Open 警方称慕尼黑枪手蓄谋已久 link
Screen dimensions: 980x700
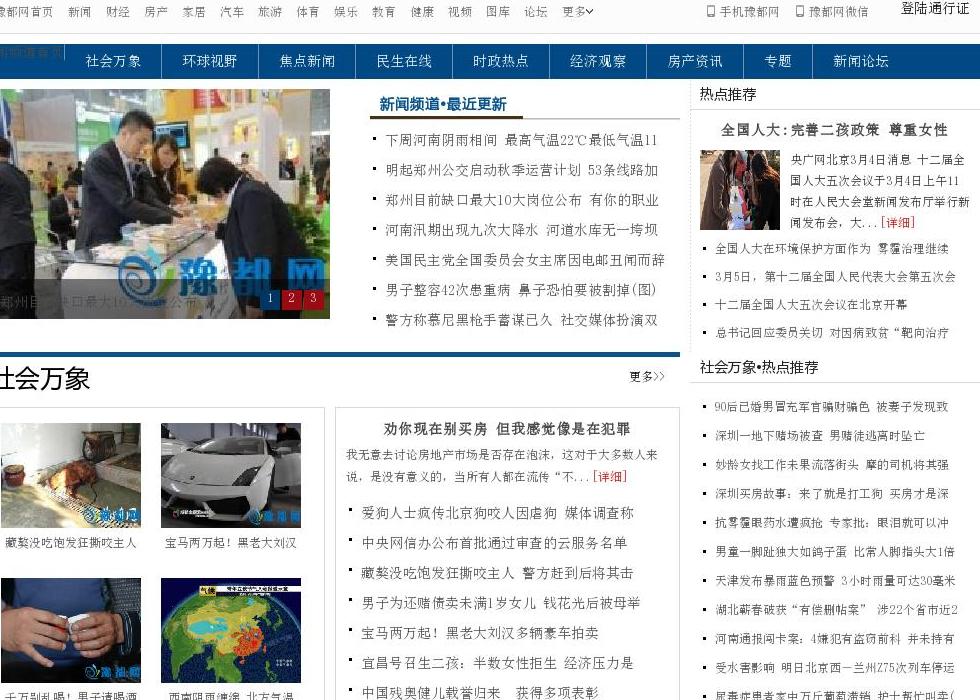coord(521,320)
